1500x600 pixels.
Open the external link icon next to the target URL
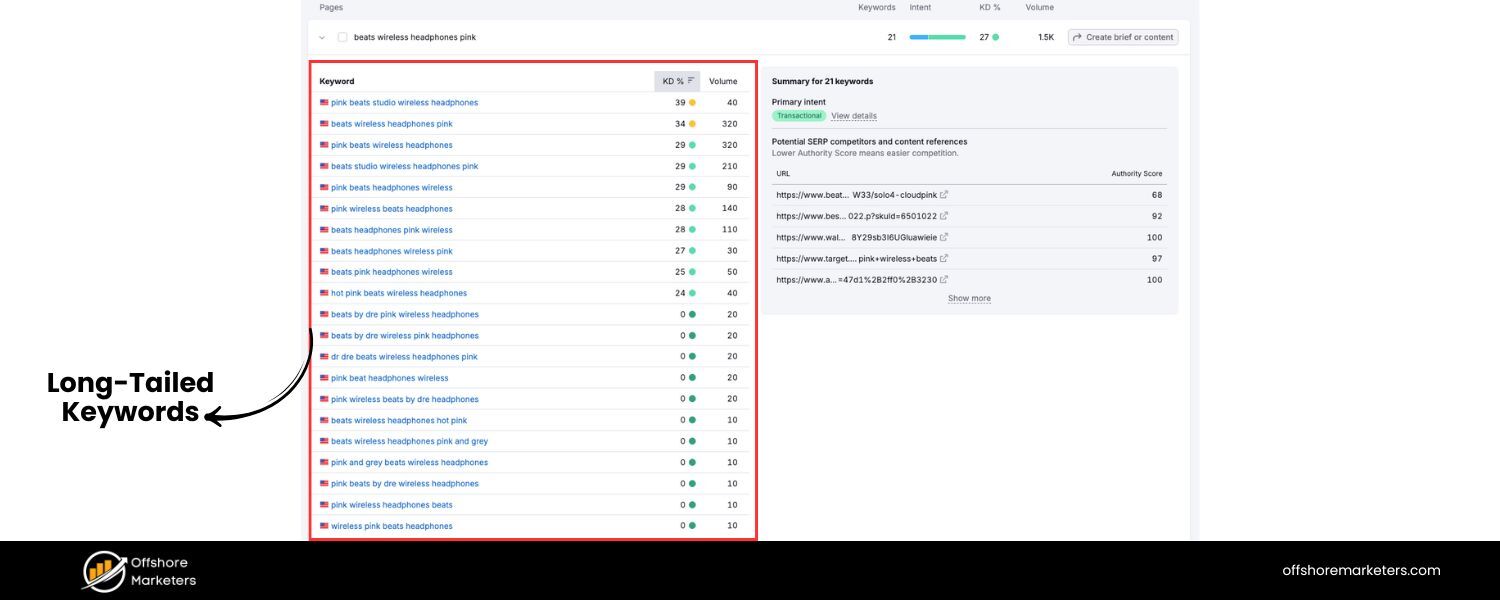[x=942, y=258]
